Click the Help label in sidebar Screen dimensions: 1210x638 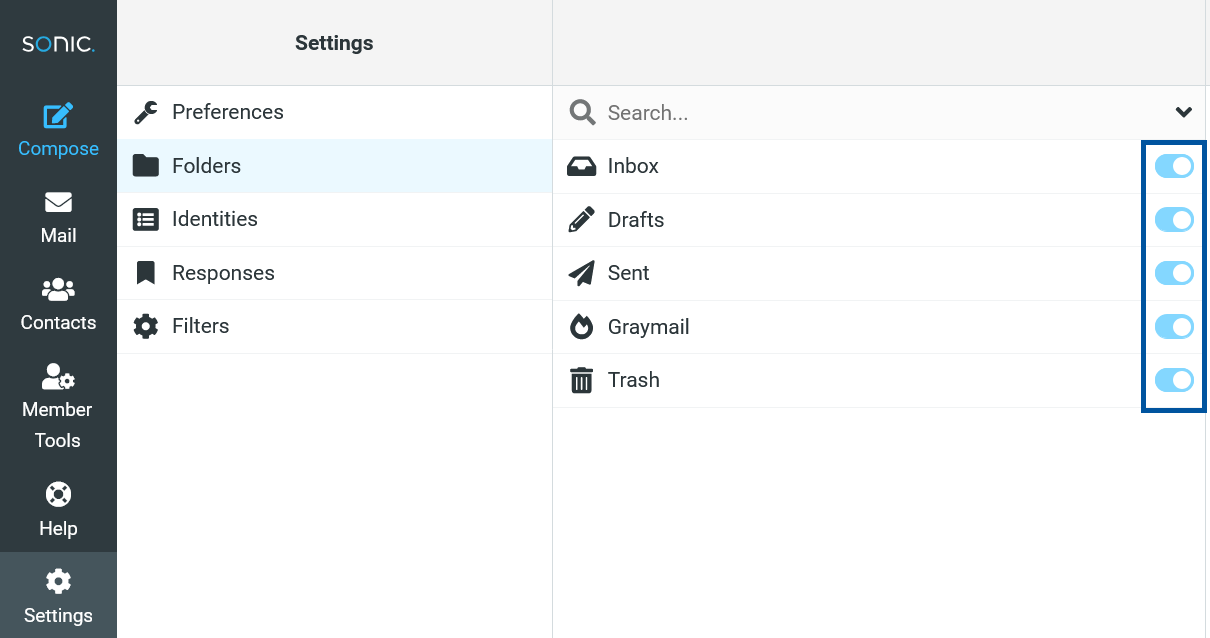[x=58, y=528]
